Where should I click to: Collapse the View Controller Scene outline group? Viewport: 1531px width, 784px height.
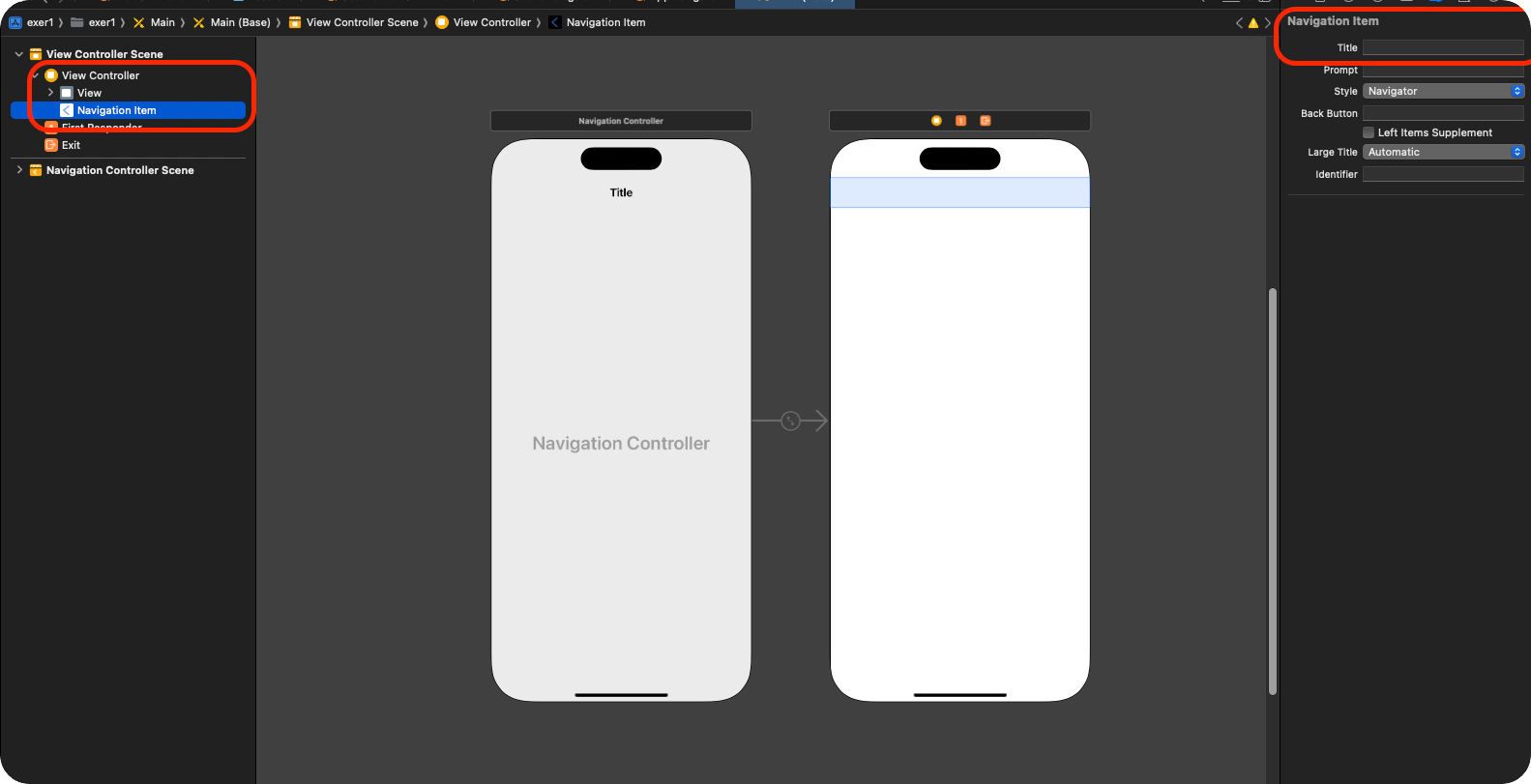(19, 54)
